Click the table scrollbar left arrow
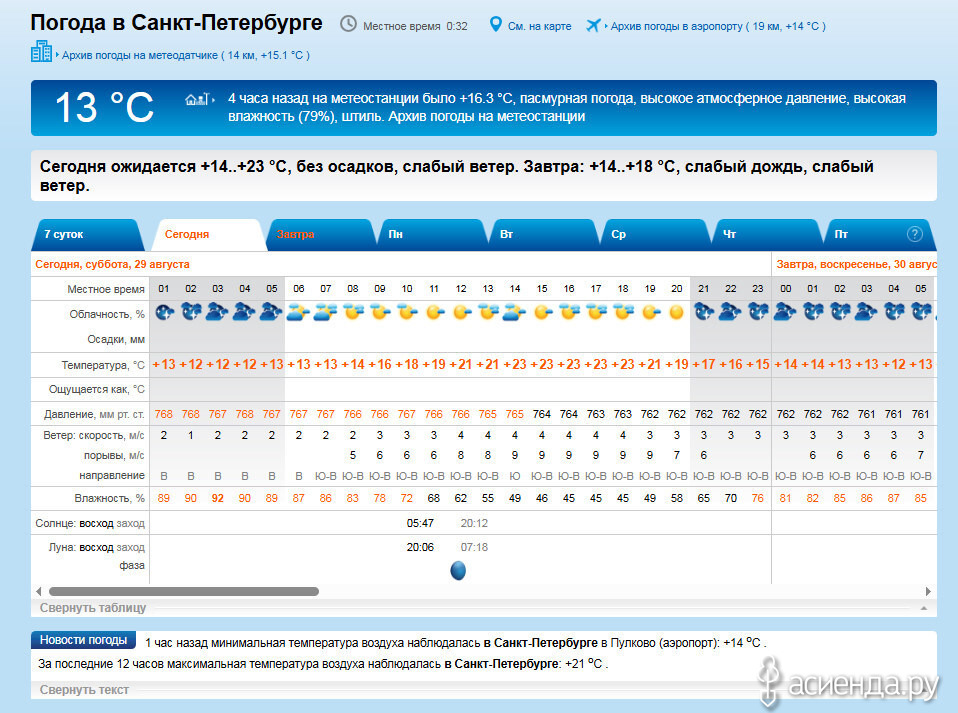The width and height of the screenshot is (958, 713). pyautogui.click(x=38, y=591)
